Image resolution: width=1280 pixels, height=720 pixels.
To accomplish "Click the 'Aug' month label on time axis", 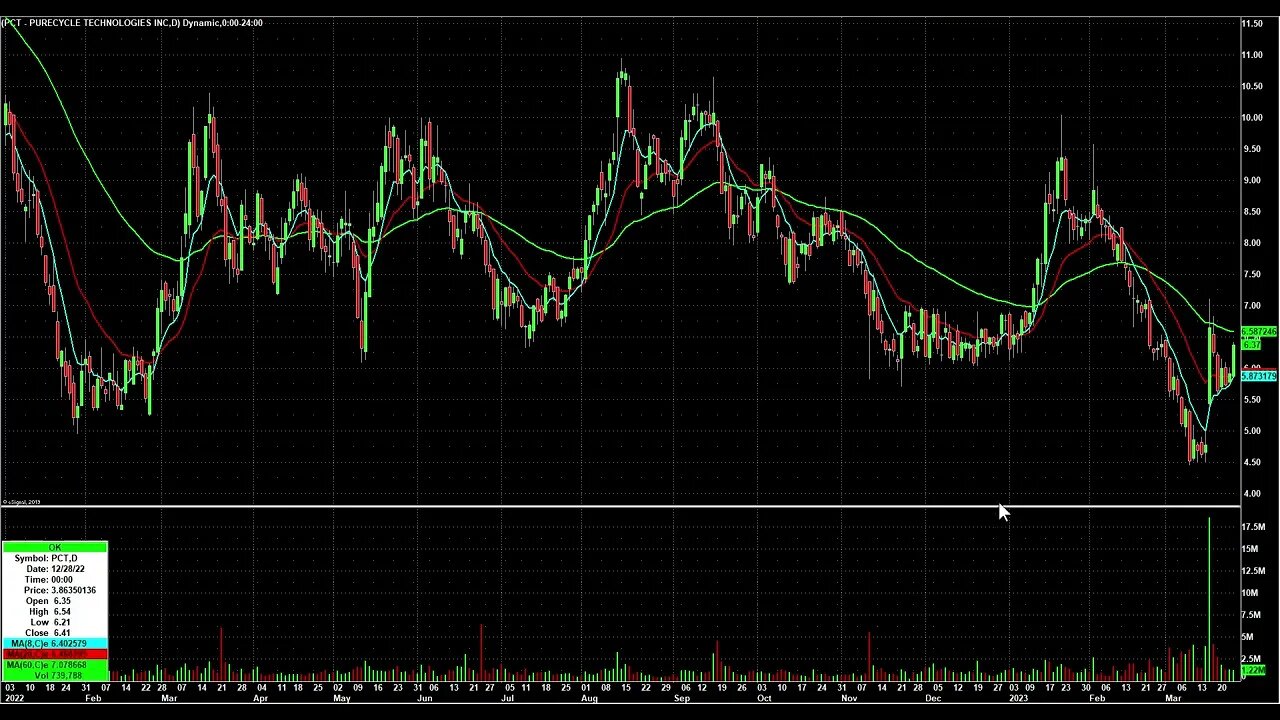I will click(x=589, y=699).
